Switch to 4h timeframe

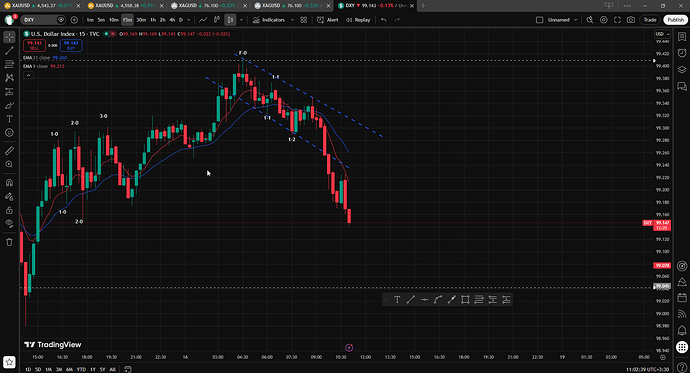click(x=172, y=20)
